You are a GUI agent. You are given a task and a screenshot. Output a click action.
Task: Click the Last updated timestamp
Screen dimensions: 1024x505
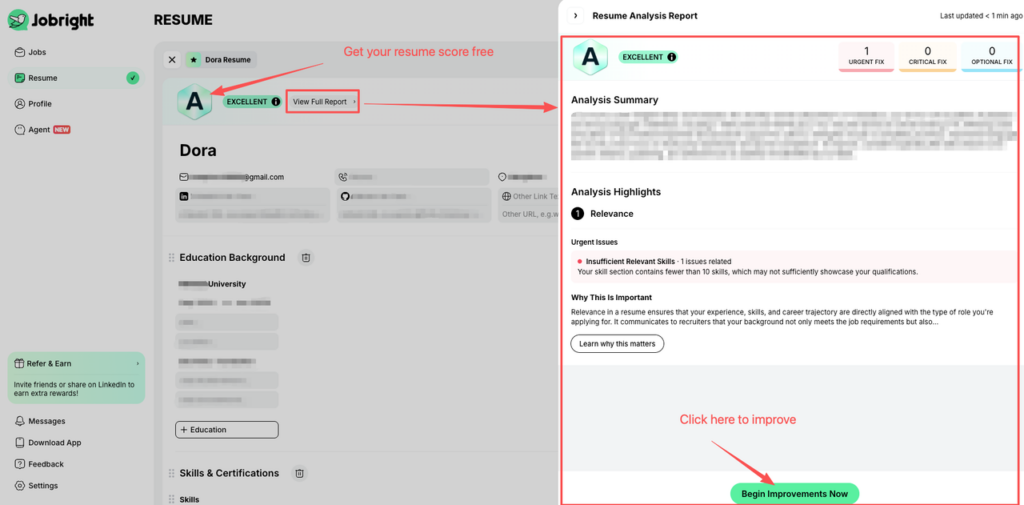tap(981, 16)
